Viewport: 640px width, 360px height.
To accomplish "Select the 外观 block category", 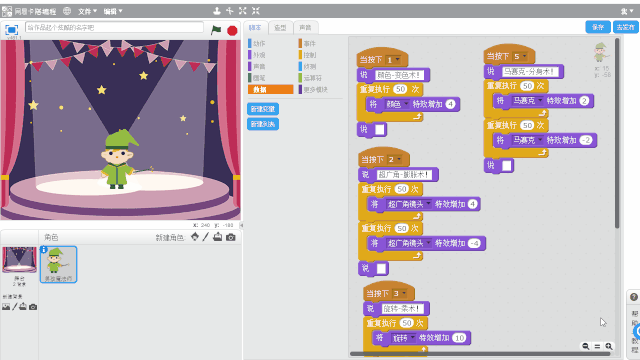I will click(259, 55).
